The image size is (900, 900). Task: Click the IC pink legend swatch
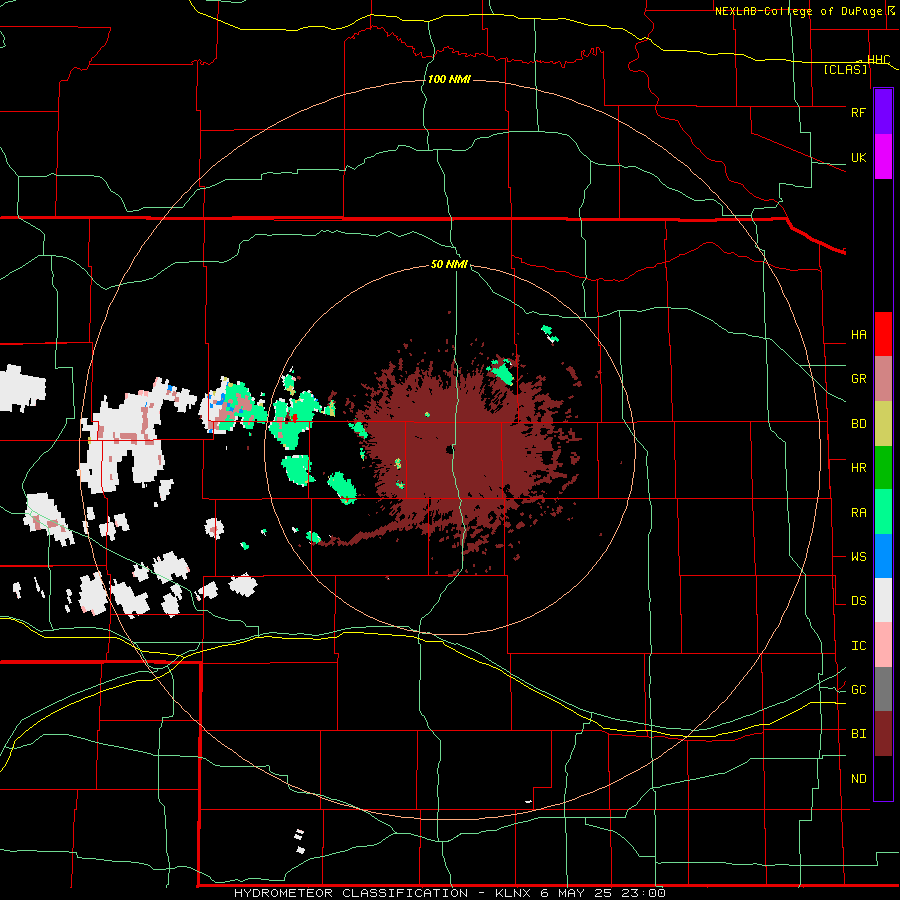tap(883, 645)
